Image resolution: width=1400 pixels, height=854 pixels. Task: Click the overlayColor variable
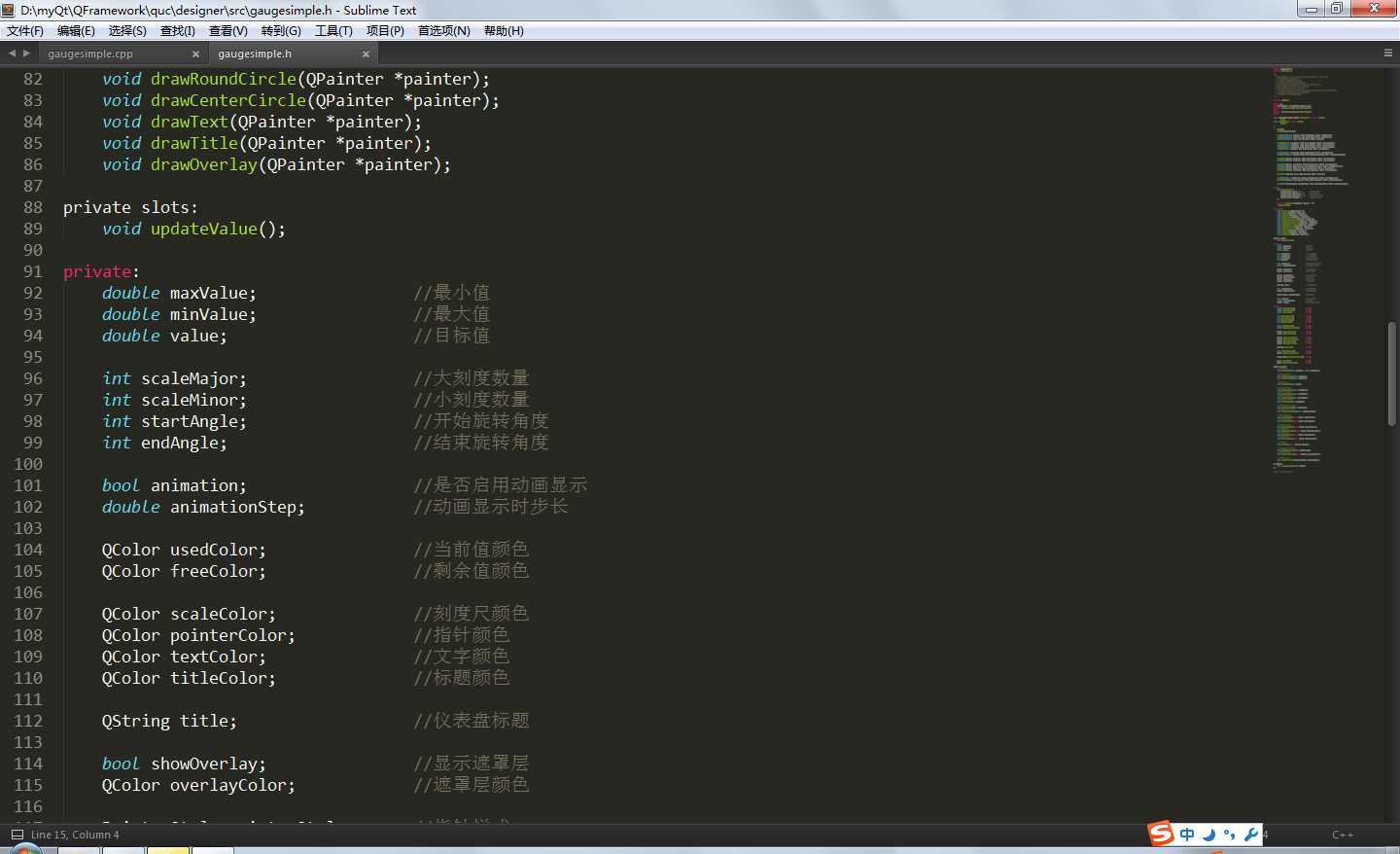pyautogui.click(x=228, y=785)
